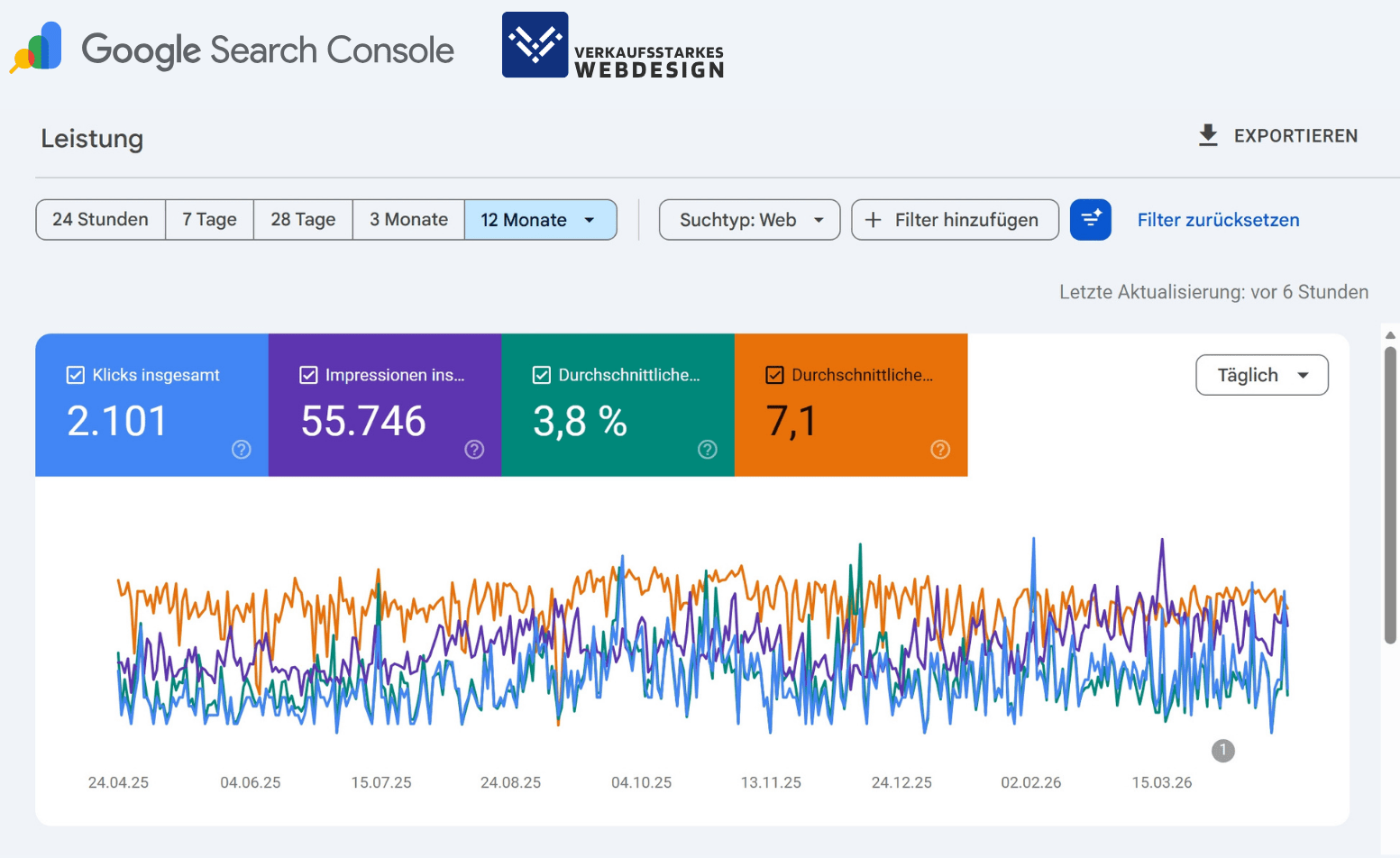Viewport: 1400px width, 858px height.
Task: Click the help icon on Klicks insgesamt card
Action: coord(241,449)
